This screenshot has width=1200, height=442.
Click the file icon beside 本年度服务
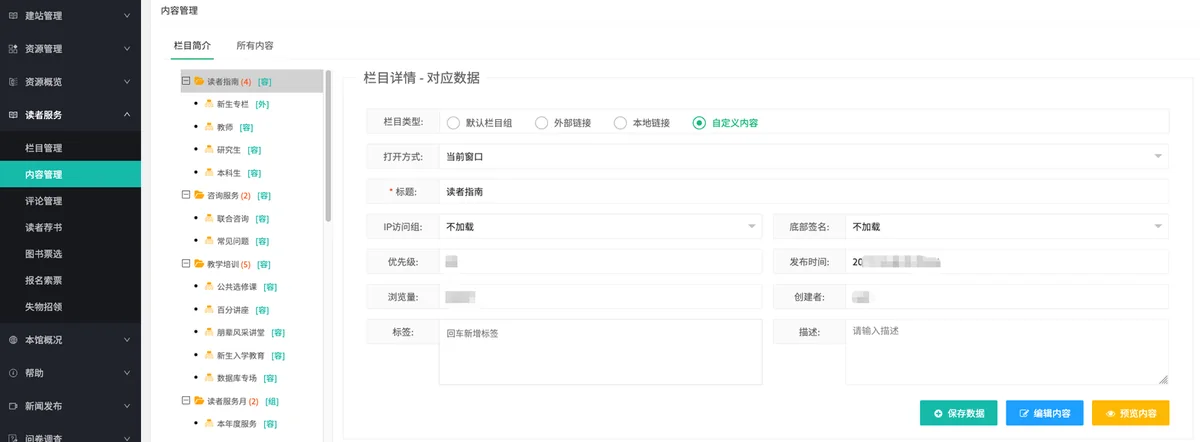[x=208, y=424]
